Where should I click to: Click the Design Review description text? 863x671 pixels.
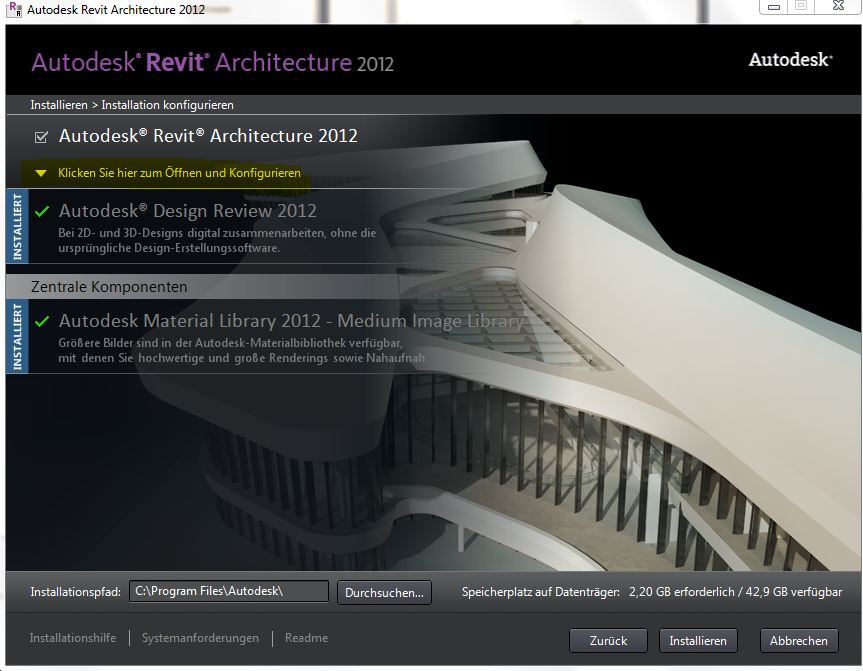click(217, 241)
